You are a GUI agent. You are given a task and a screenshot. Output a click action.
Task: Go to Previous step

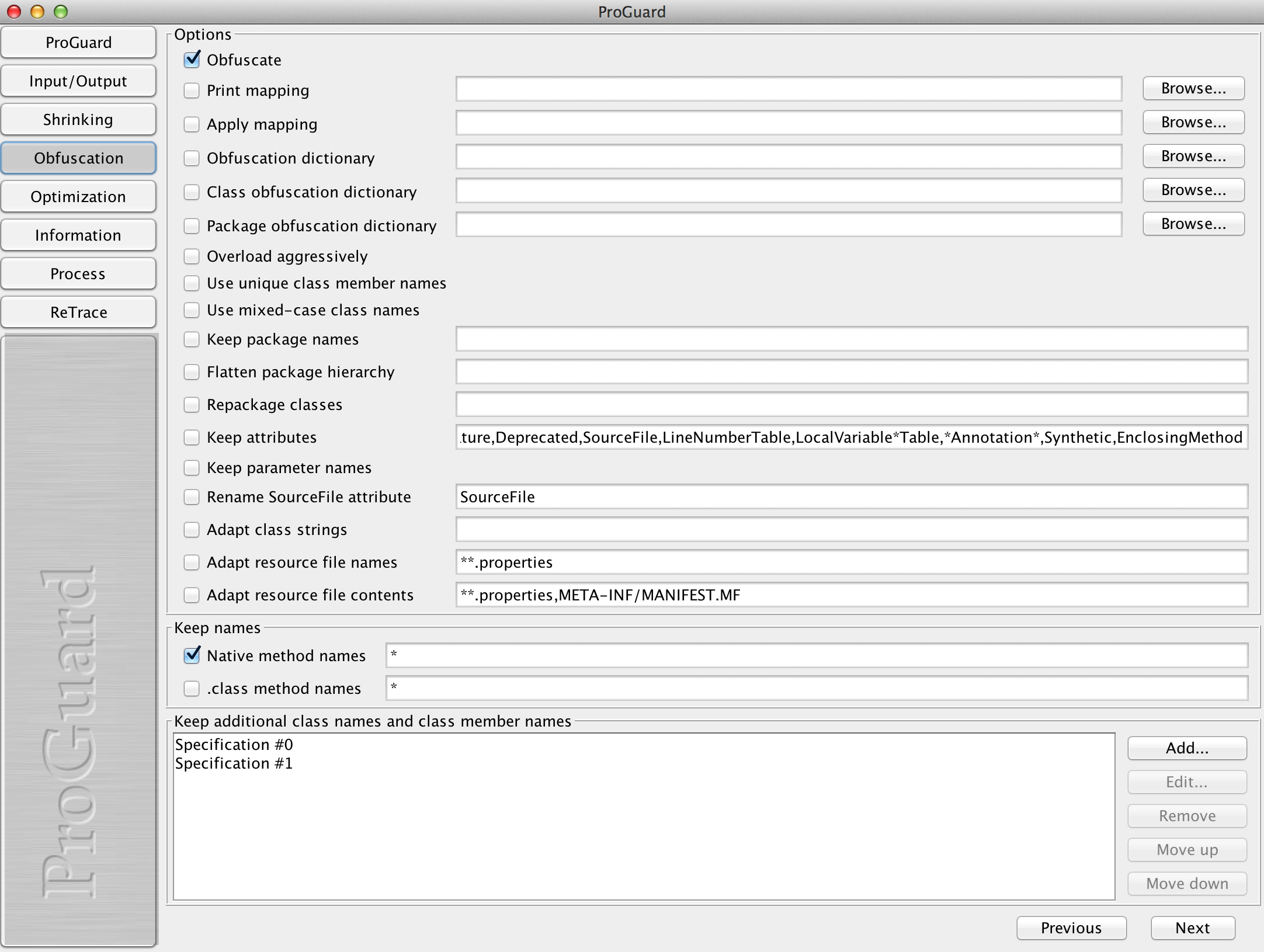(x=1071, y=928)
